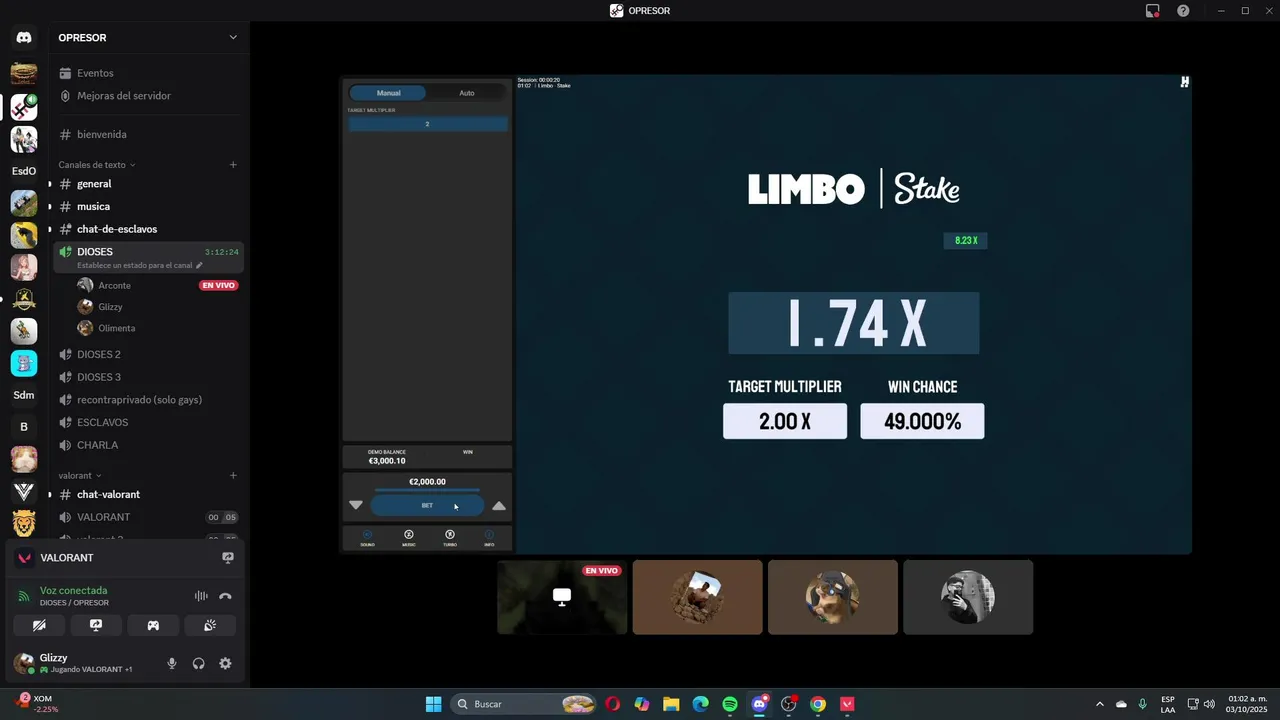Switch to the Auto tab
The image size is (1280, 720).
467,93
